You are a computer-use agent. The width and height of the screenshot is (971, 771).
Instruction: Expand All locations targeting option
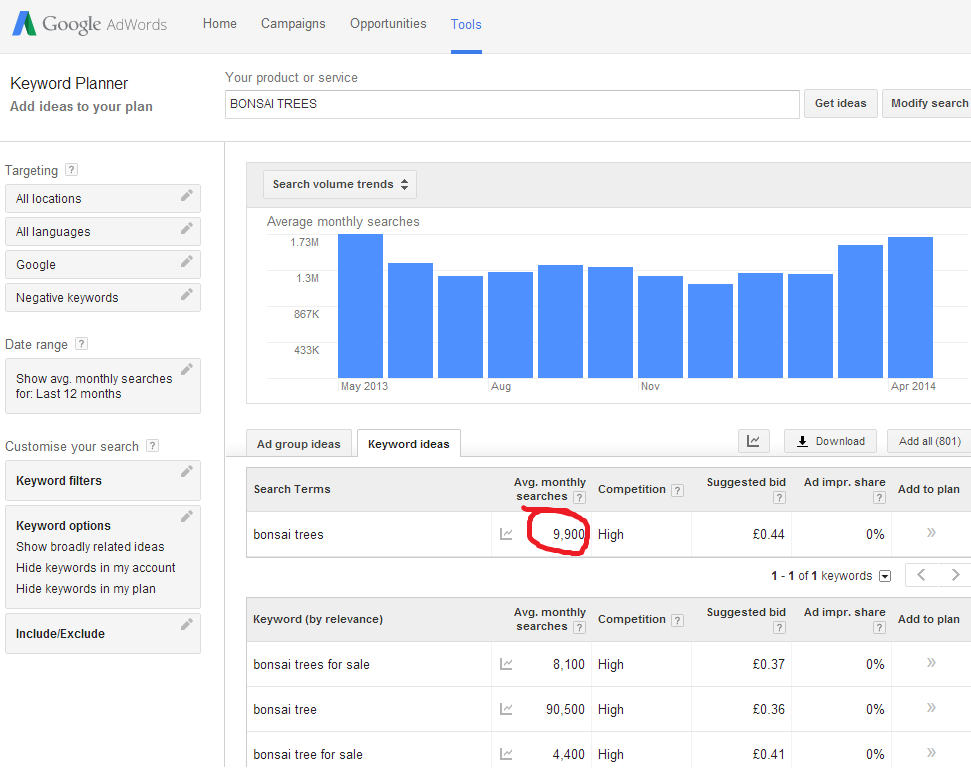click(x=103, y=199)
